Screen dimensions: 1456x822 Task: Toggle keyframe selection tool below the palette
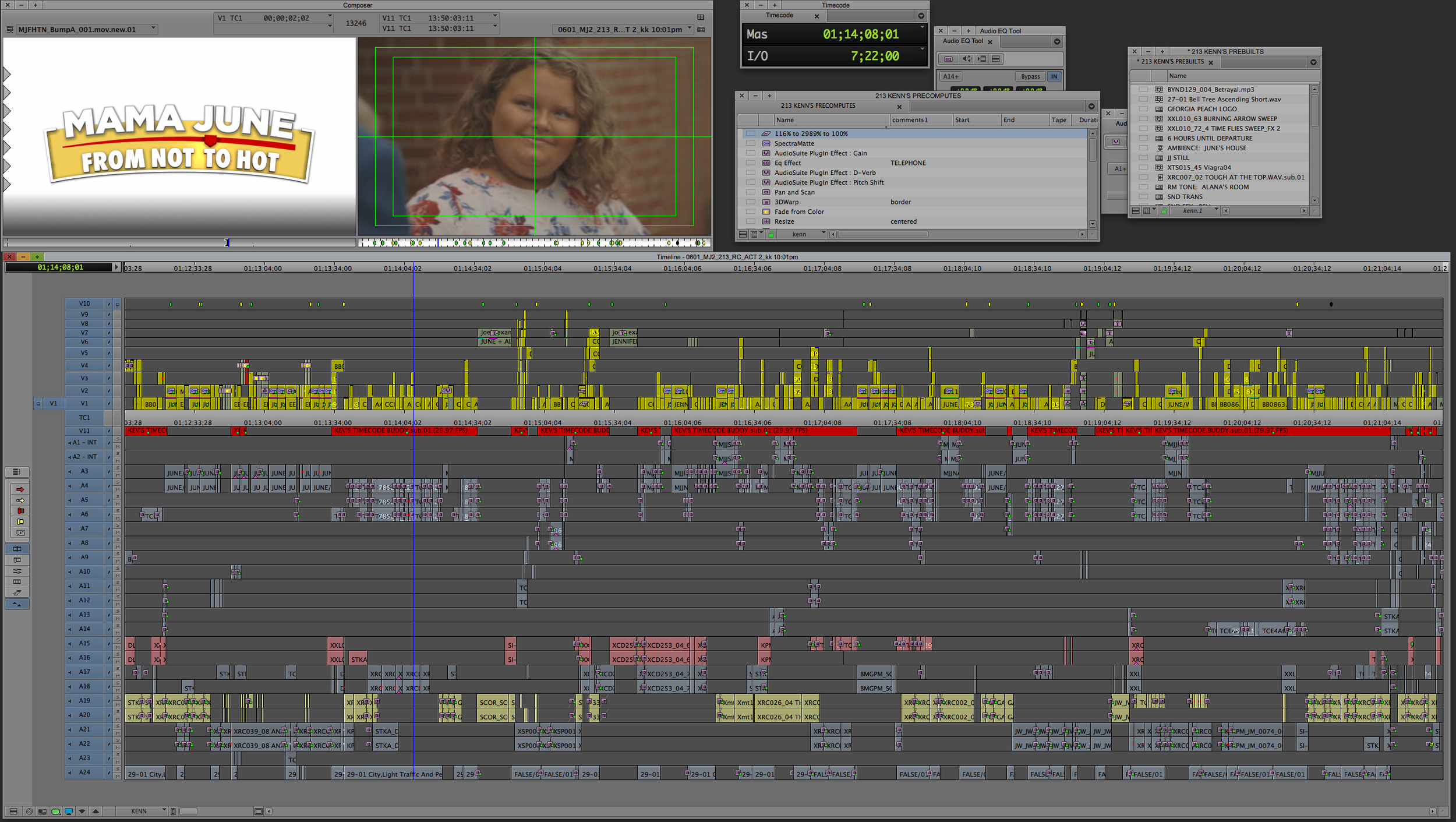17,604
